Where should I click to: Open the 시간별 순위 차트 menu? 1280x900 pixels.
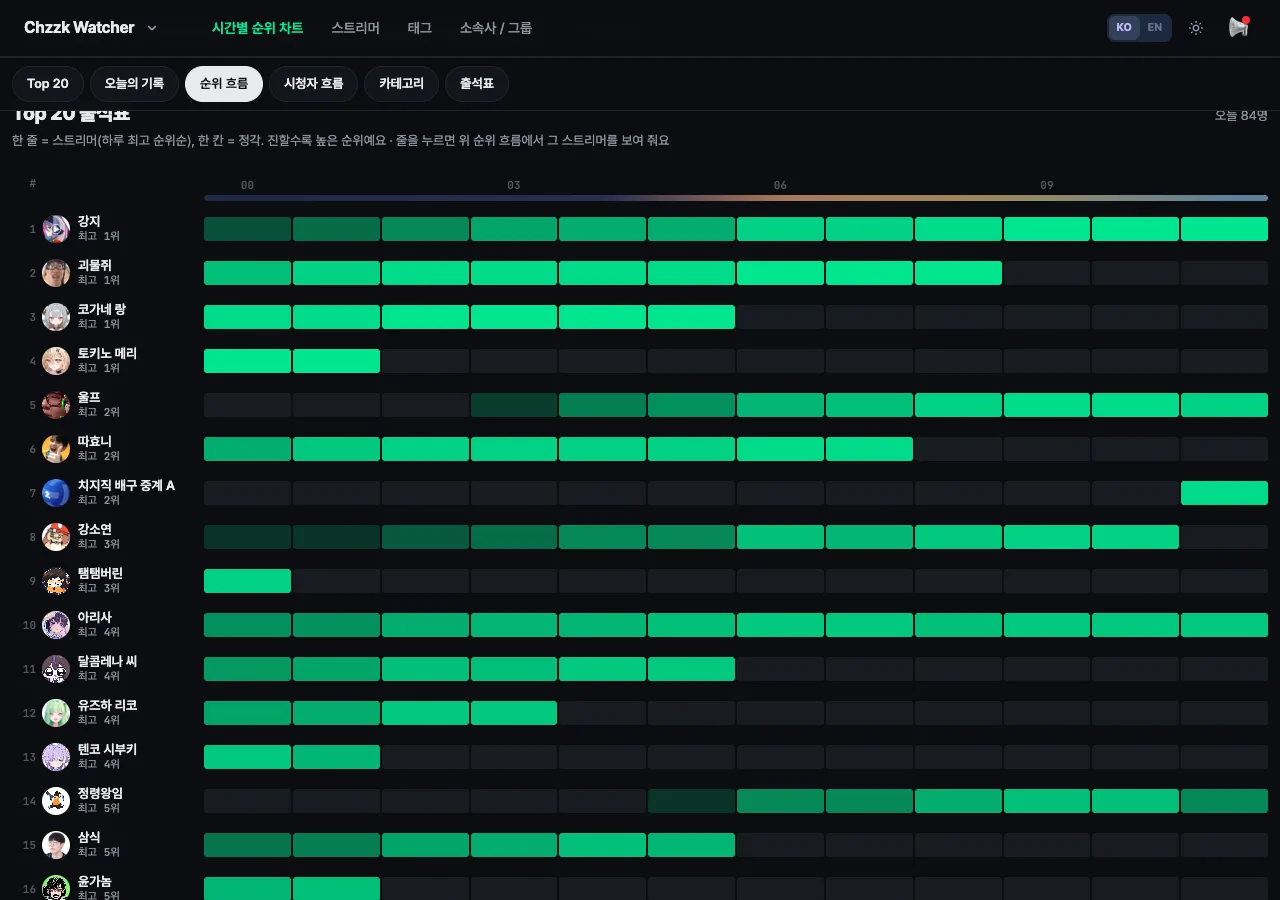(257, 28)
